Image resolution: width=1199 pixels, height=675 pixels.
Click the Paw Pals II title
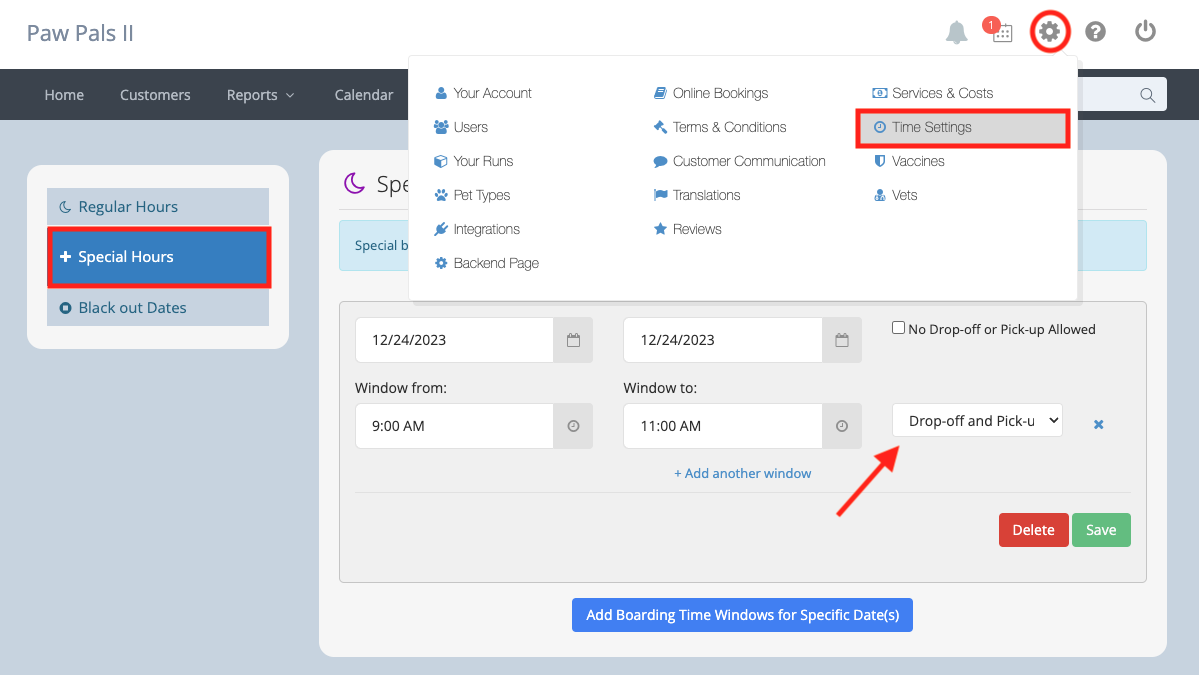[x=80, y=34]
